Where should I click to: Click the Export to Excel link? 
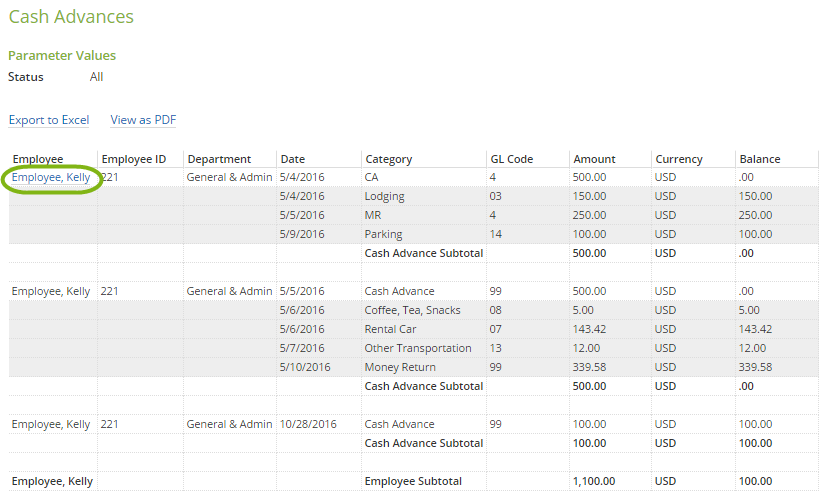pos(49,120)
